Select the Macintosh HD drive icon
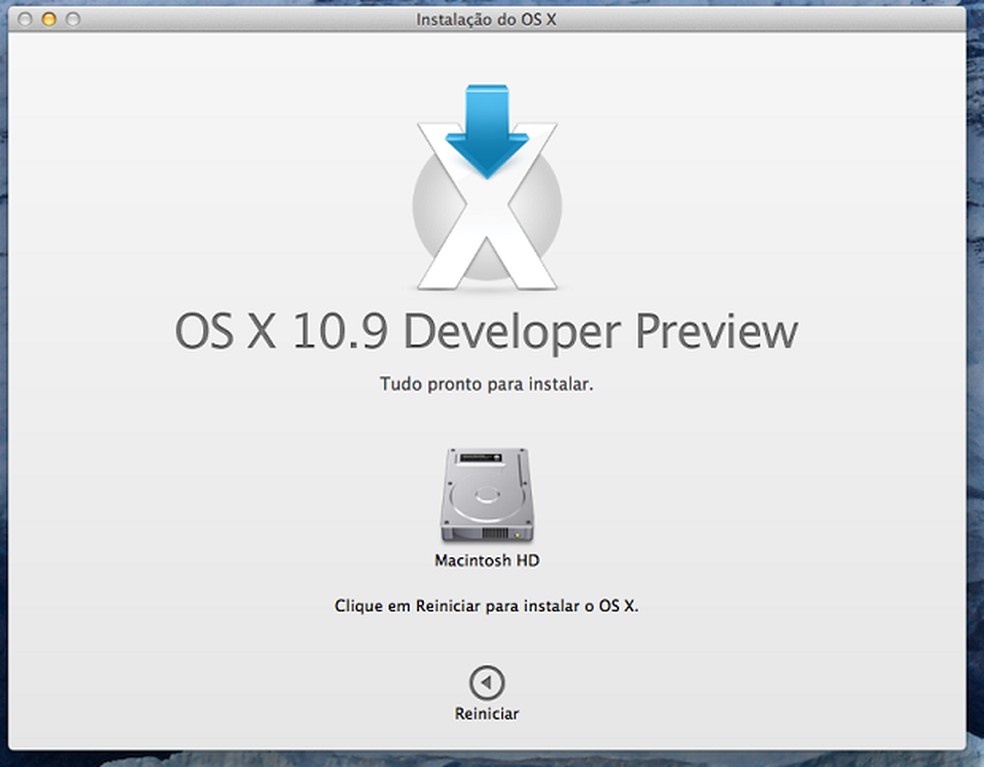This screenshot has width=984, height=767. pyautogui.click(x=487, y=495)
